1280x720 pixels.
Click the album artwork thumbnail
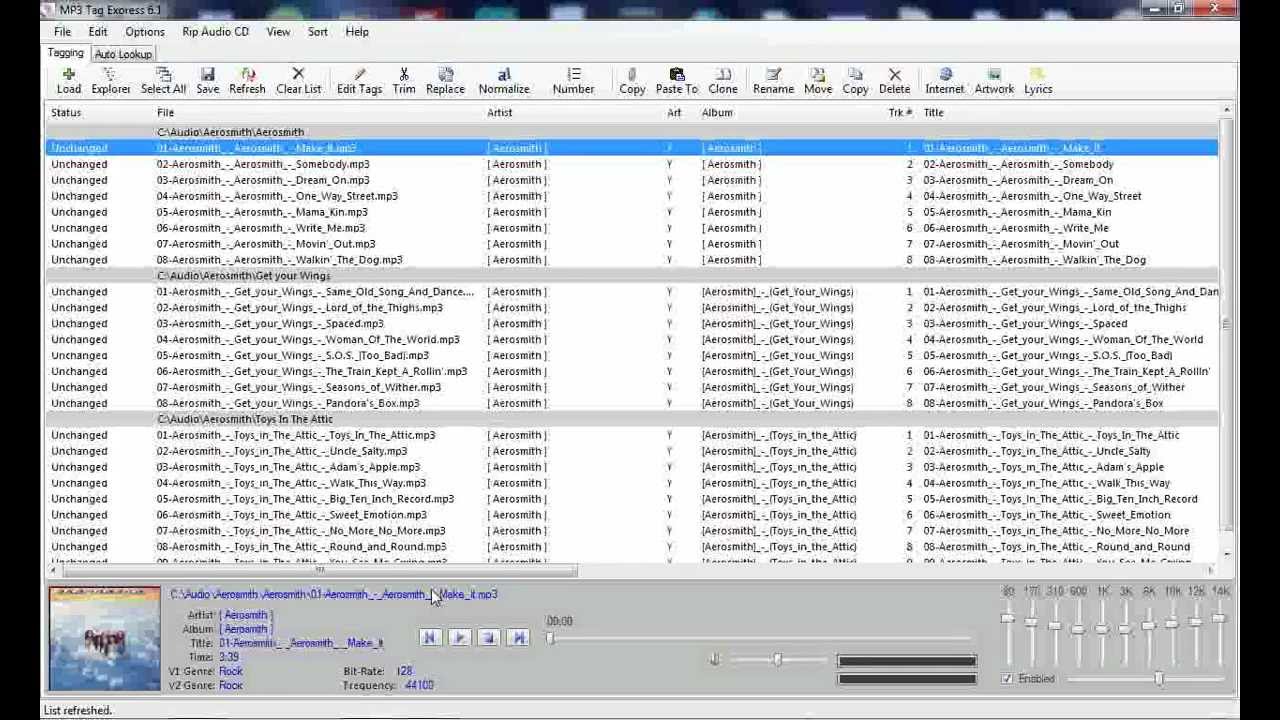(x=104, y=638)
